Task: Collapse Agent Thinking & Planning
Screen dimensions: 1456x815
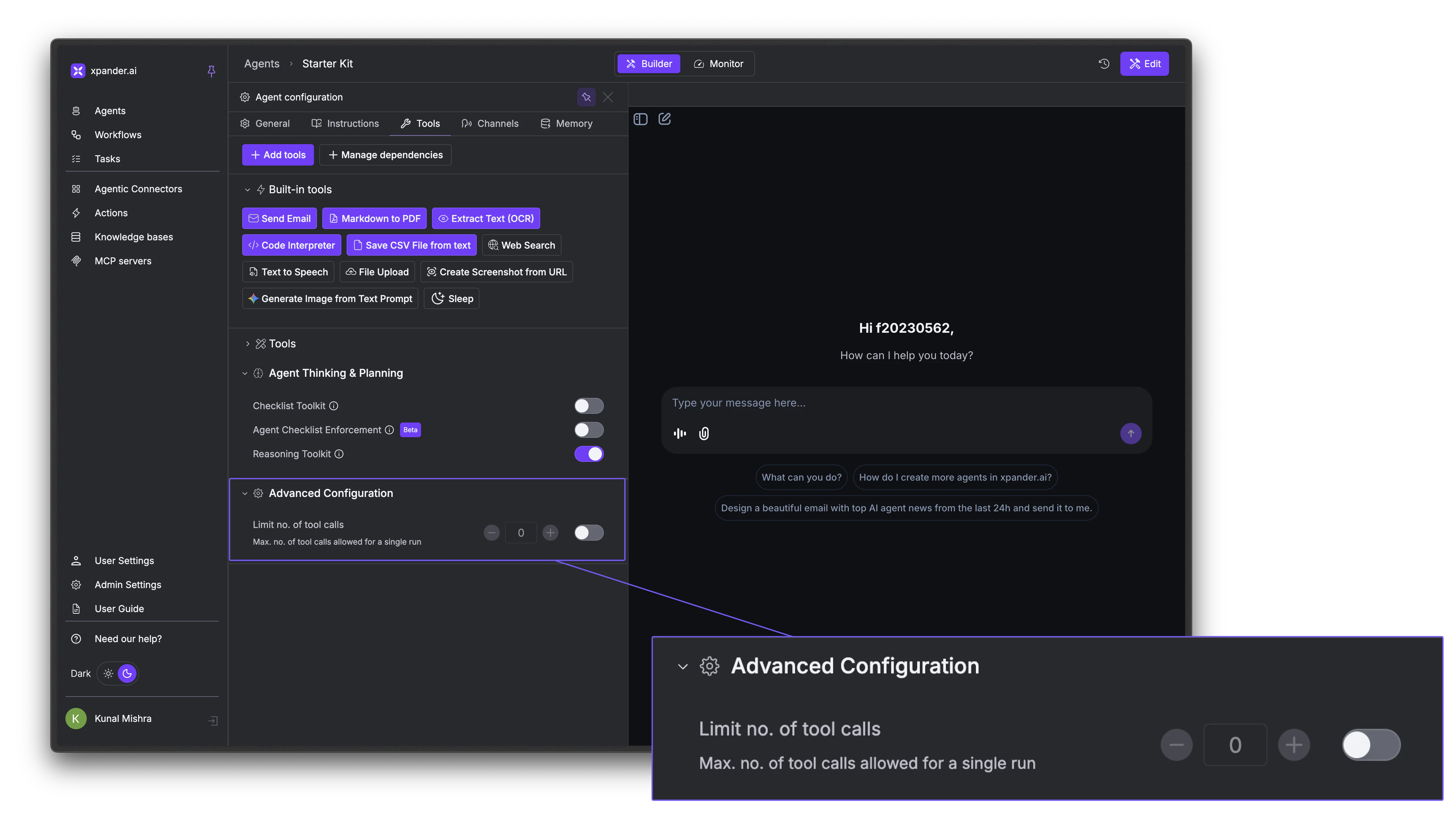Action: [x=245, y=373]
